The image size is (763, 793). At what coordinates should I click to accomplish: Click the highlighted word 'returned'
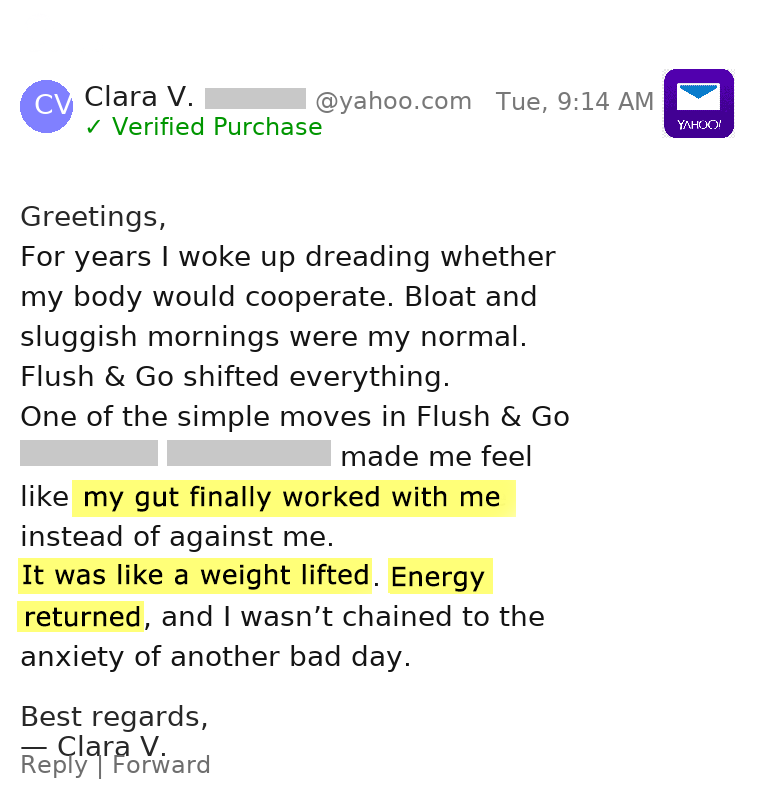[x=82, y=616]
